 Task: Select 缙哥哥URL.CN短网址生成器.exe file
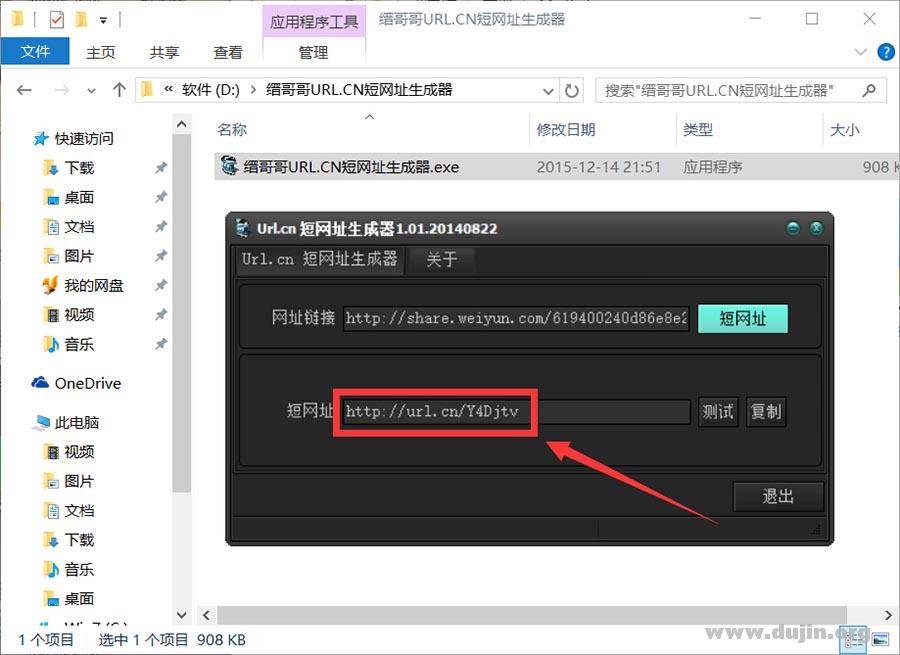click(351, 167)
